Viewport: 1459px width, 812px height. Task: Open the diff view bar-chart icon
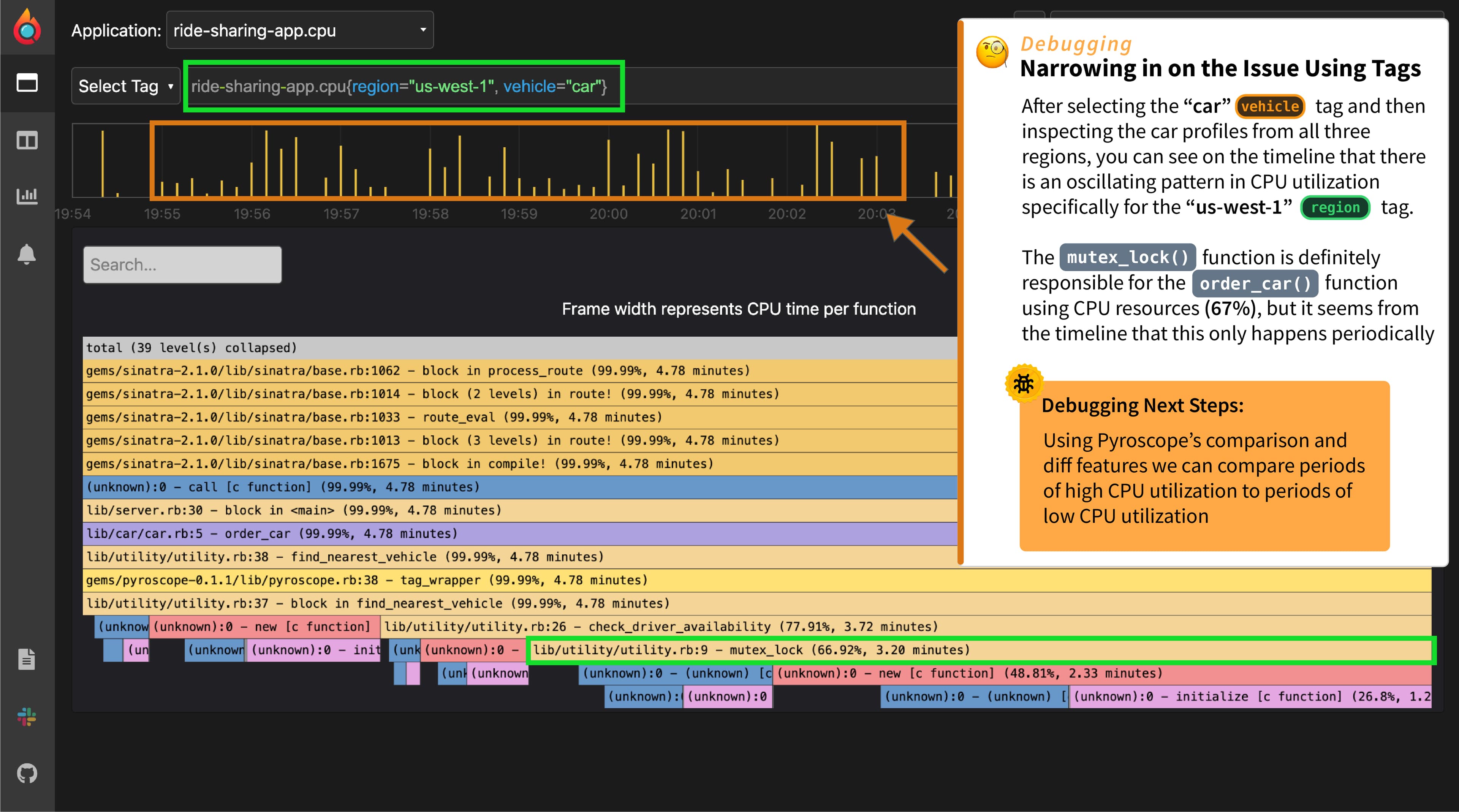(27, 196)
